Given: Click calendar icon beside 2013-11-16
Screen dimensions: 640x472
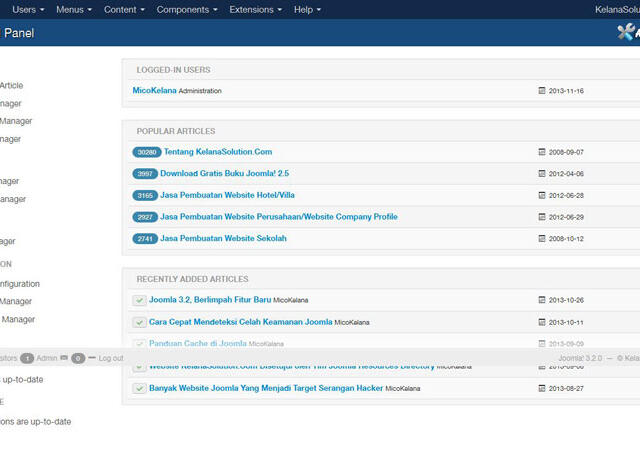Looking at the screenshot, I should pos(542,90).
